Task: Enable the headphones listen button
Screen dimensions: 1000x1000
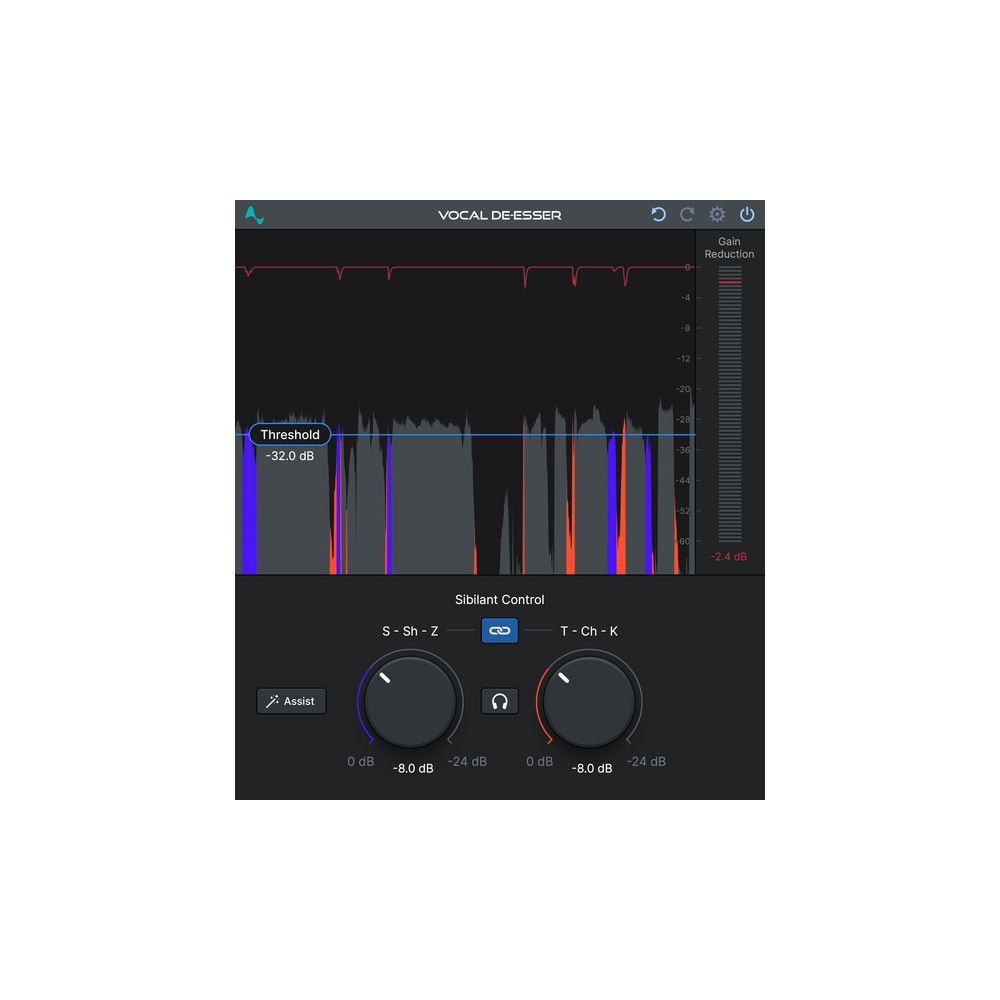Action: (x=500, y=701)
